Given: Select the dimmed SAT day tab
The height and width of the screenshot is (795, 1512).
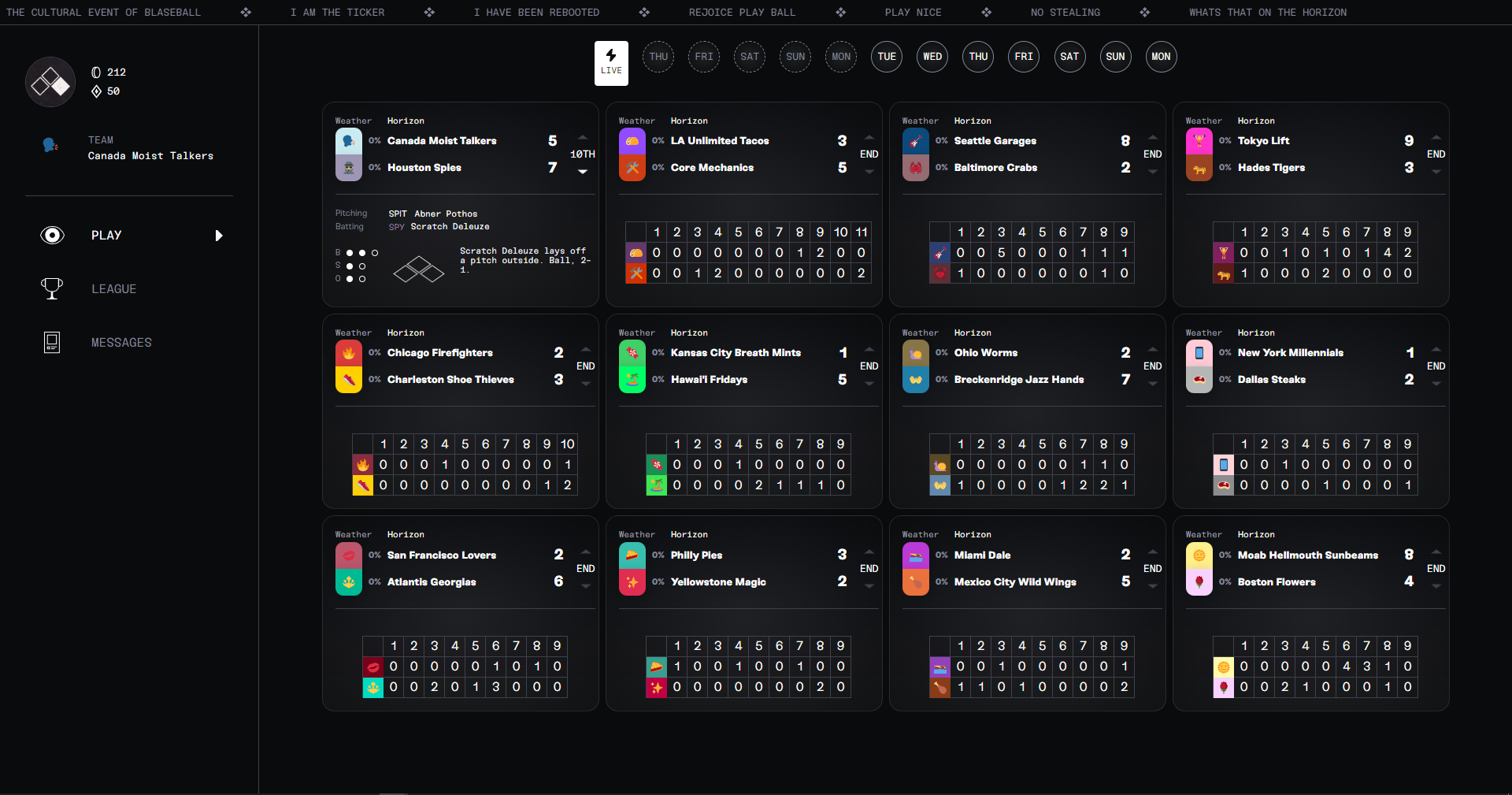Looking at the screenshot, I should (750, 57).
